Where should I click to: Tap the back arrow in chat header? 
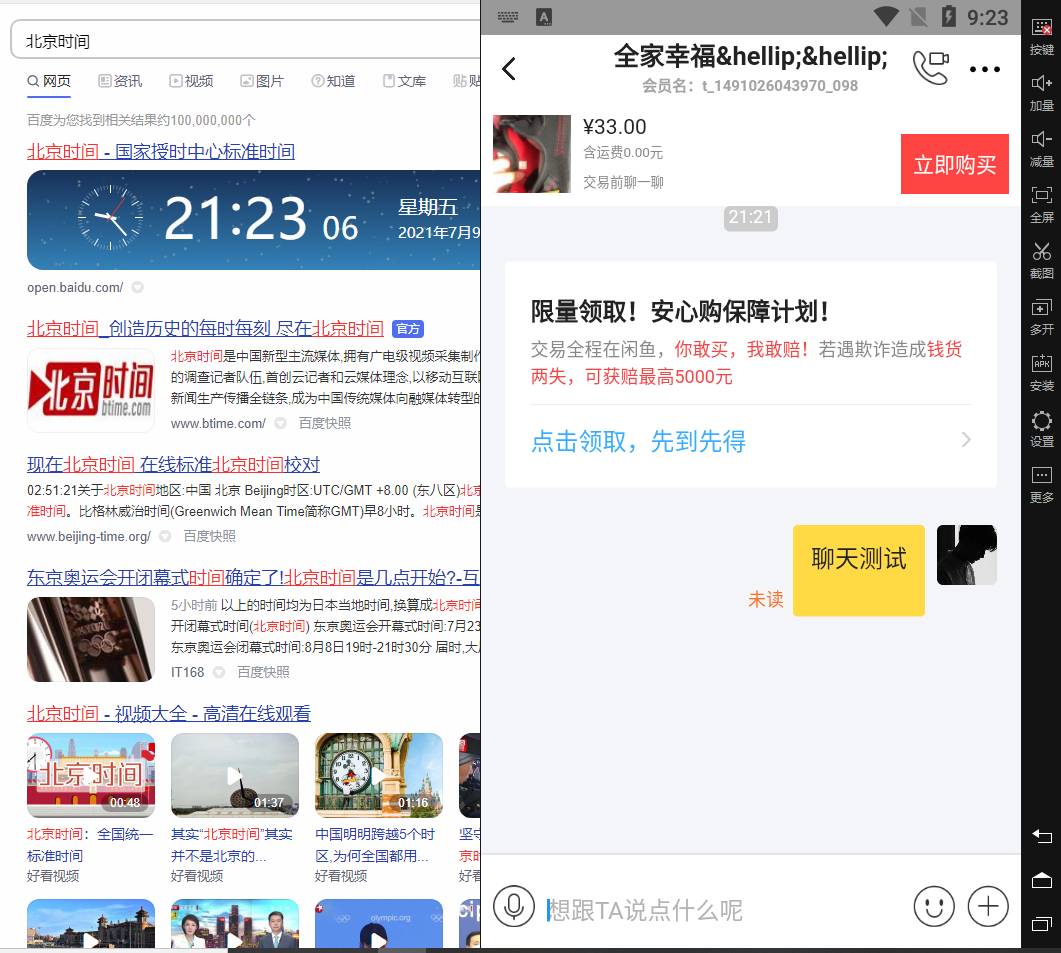click(509, 68)
